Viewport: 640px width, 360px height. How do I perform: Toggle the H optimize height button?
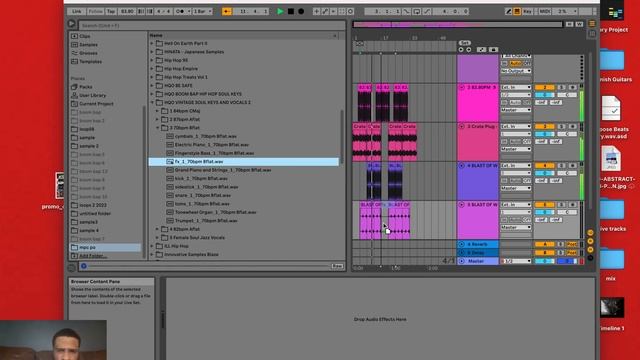click(569, 24)
